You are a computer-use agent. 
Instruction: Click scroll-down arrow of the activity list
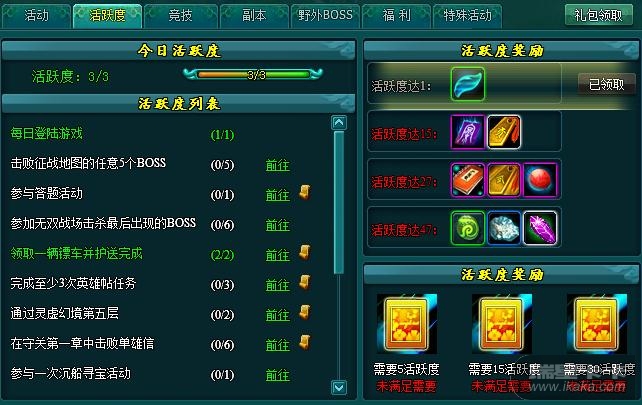coord(339,387)
